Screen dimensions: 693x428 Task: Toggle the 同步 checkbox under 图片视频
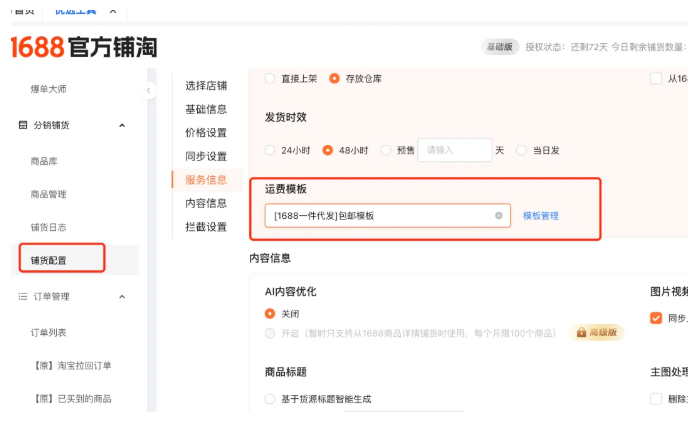[x=656, y=318]
